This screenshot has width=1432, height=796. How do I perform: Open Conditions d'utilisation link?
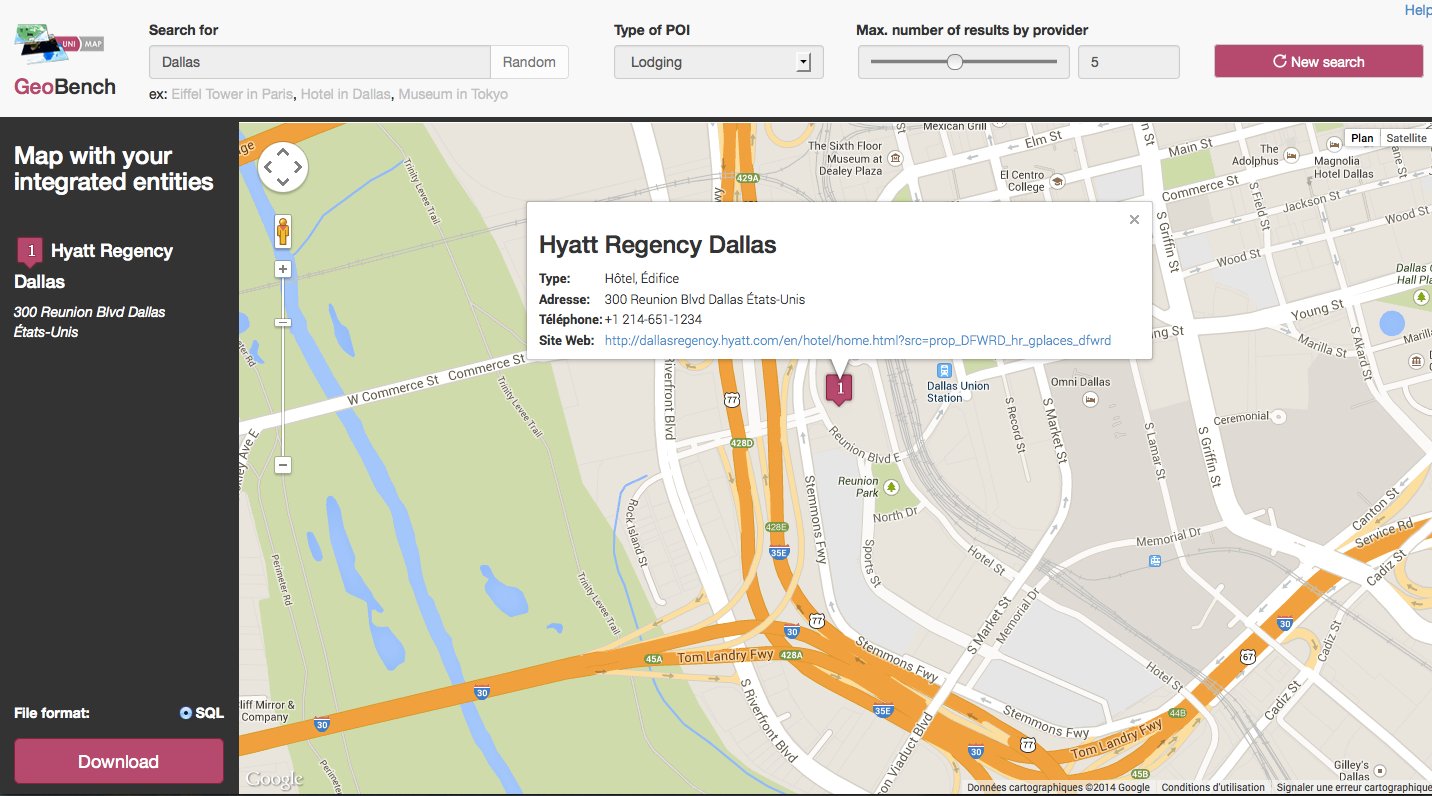tap(1213, 788)
